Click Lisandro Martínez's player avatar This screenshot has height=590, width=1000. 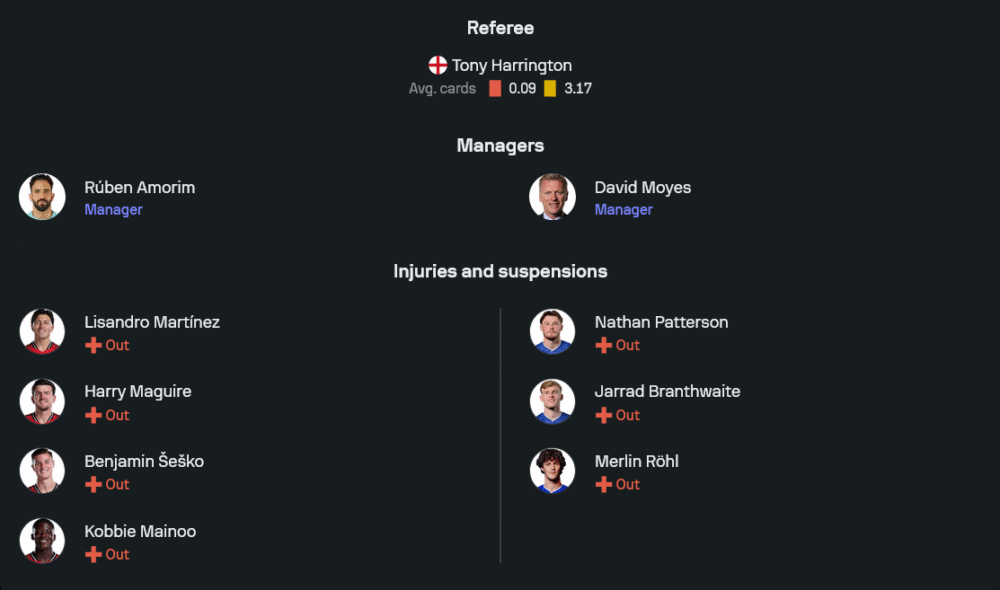click(42, 332)
